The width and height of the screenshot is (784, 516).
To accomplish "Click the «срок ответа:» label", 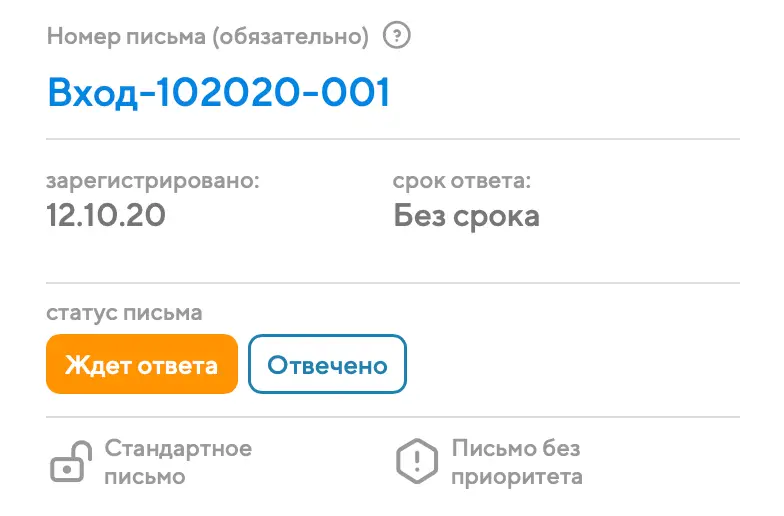I will click(x=461, y=182).
